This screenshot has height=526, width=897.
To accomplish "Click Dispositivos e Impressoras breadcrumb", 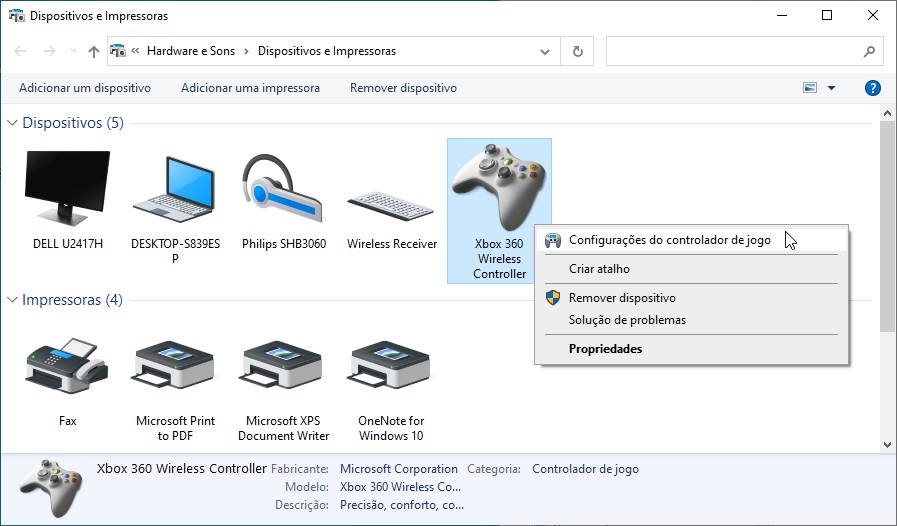I will pos(327,51).
